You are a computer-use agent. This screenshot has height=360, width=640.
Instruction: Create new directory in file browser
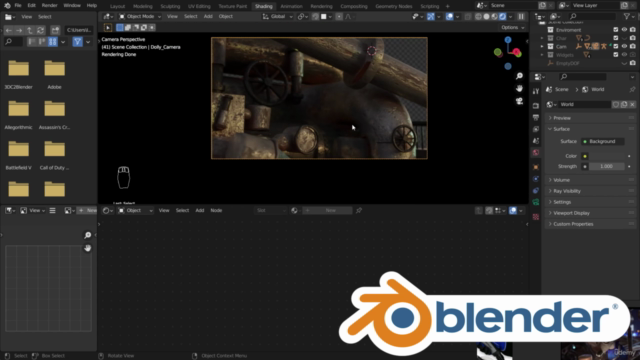click(x=55, y=30)
